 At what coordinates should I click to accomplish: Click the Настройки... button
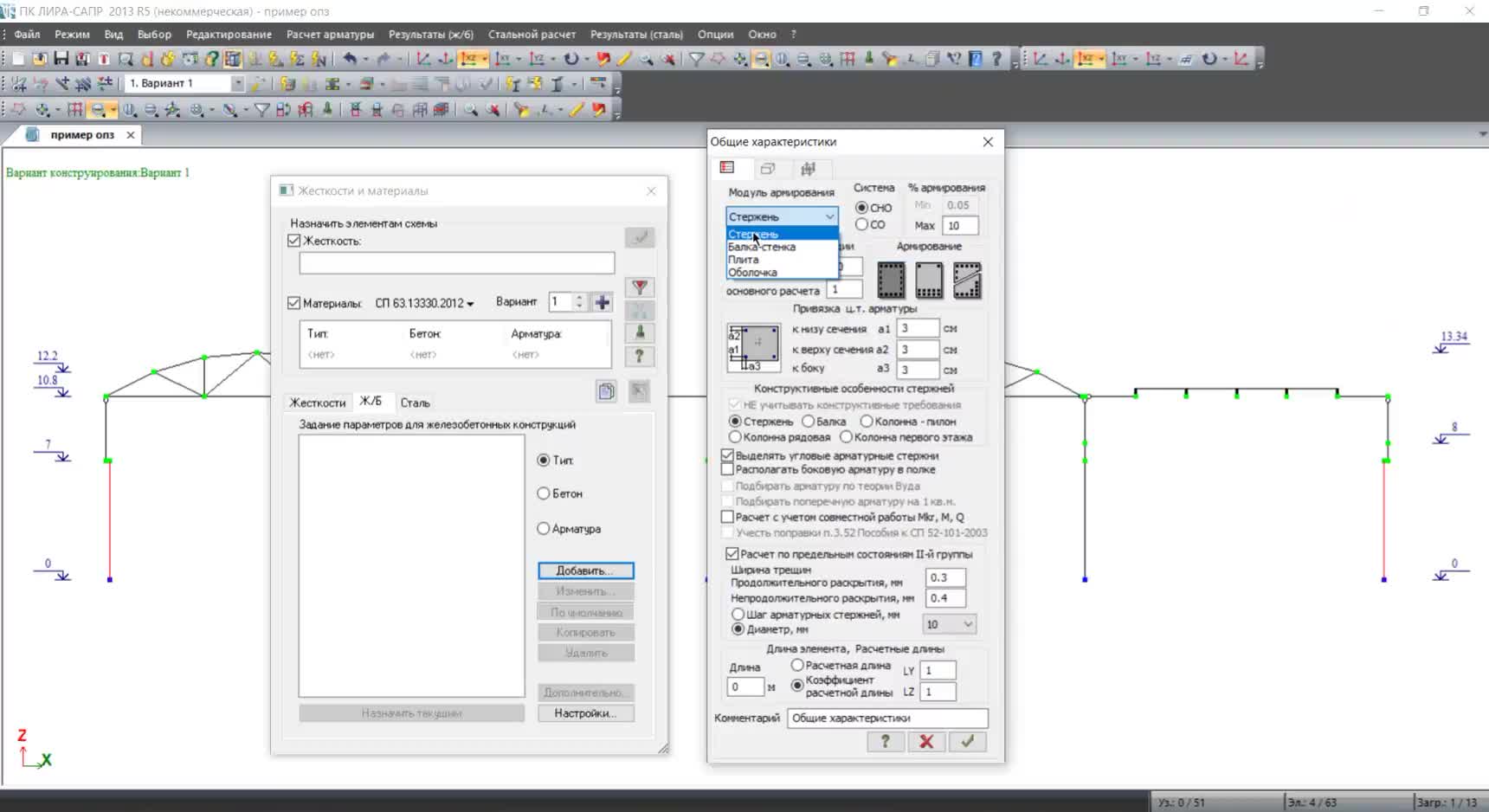(586, 713)
